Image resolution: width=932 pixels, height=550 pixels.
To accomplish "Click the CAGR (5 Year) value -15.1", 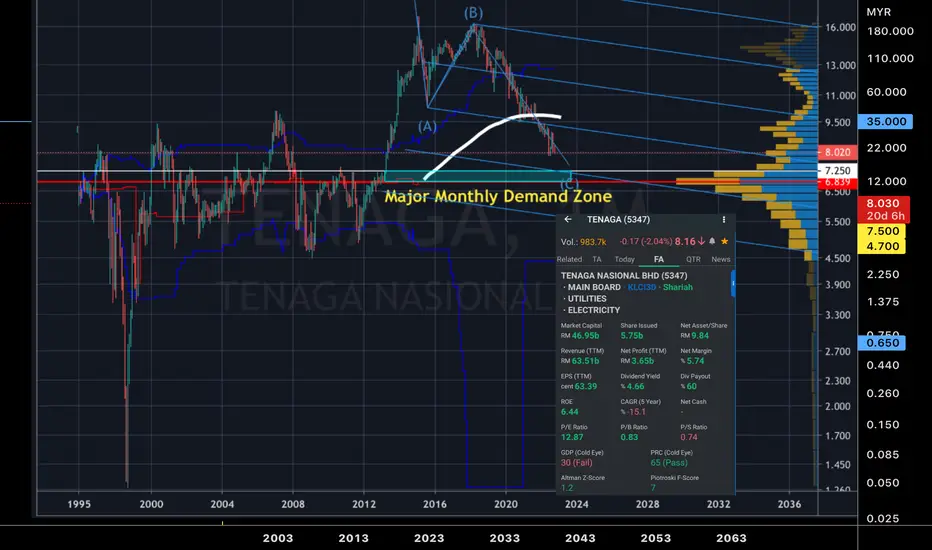I will click(x=637, y=412).
